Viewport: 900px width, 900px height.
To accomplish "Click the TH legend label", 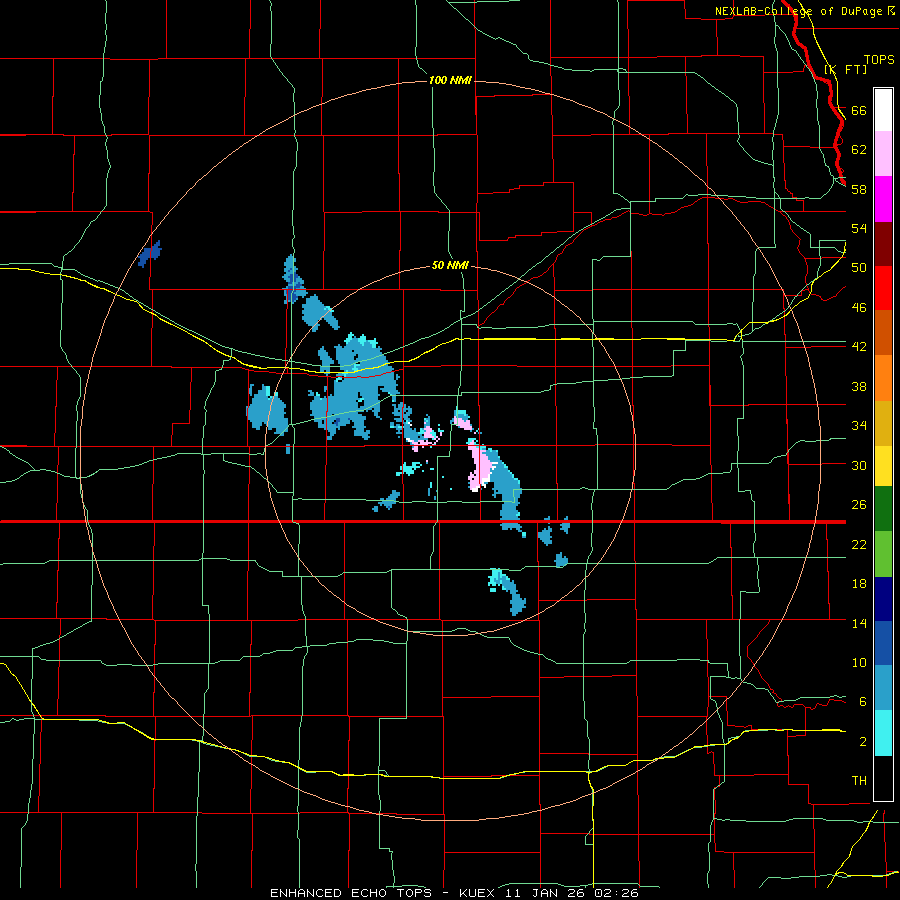I will tap(859, 781).
